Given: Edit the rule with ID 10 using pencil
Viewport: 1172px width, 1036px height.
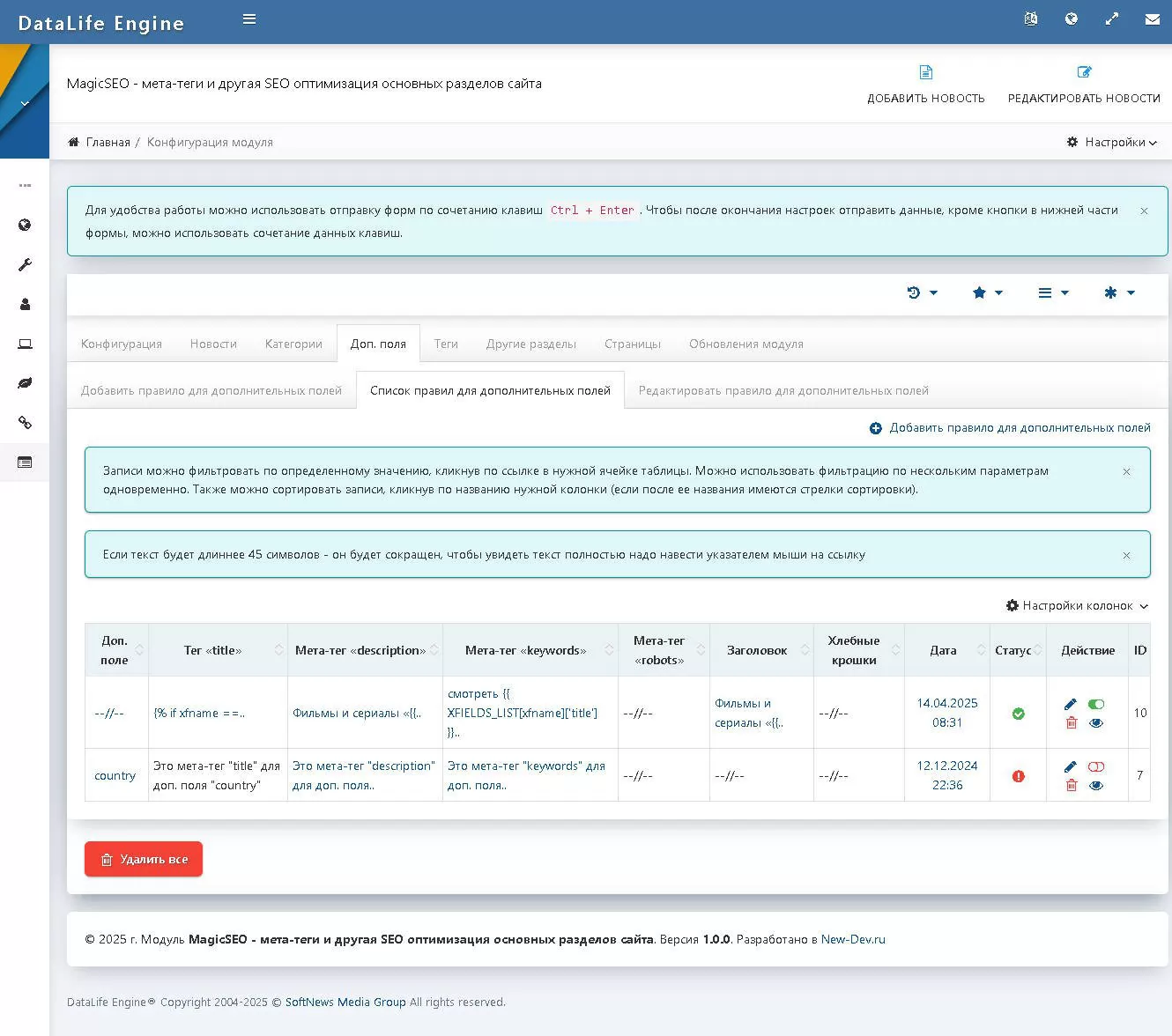Looking at the screenshot, I should 1071,704.
